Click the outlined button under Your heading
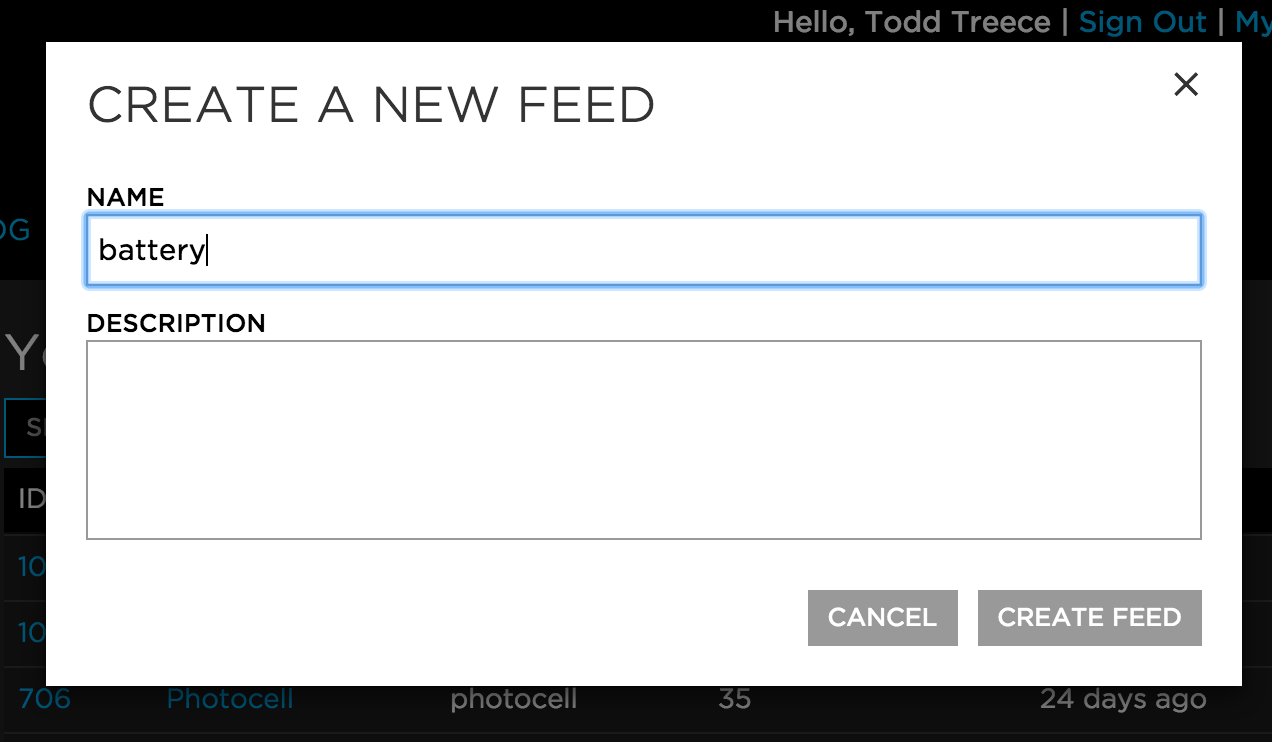Viewport: 1272px width, 742px height. (25, 428)
